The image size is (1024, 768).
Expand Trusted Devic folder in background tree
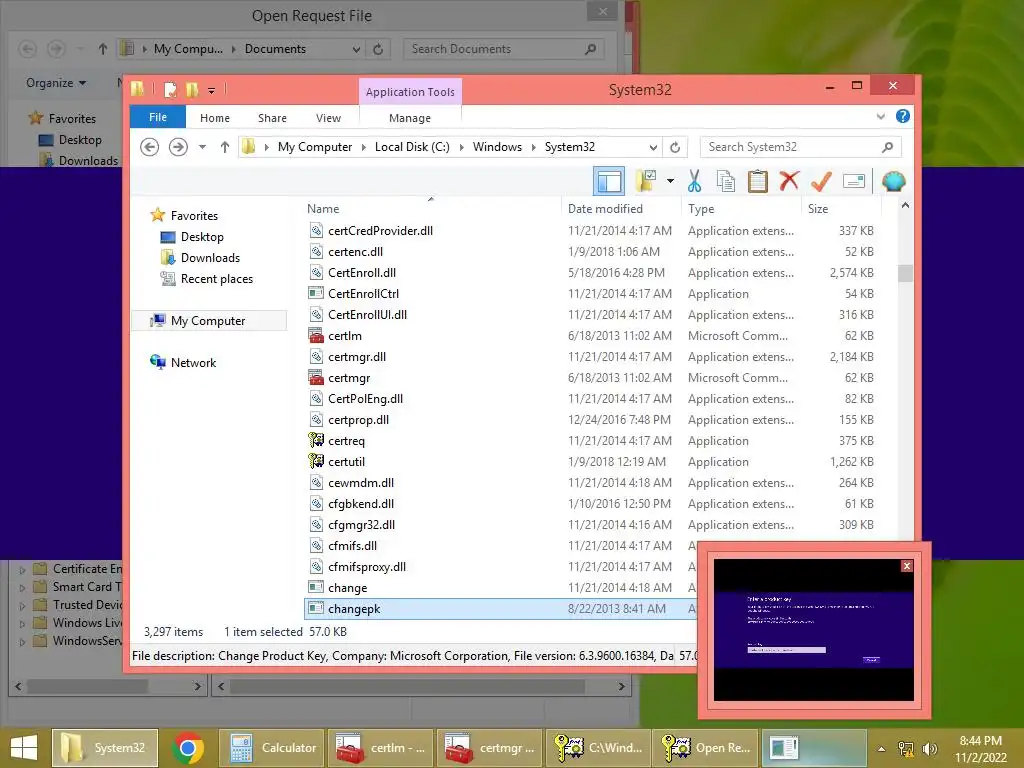[x=22, y=605]
